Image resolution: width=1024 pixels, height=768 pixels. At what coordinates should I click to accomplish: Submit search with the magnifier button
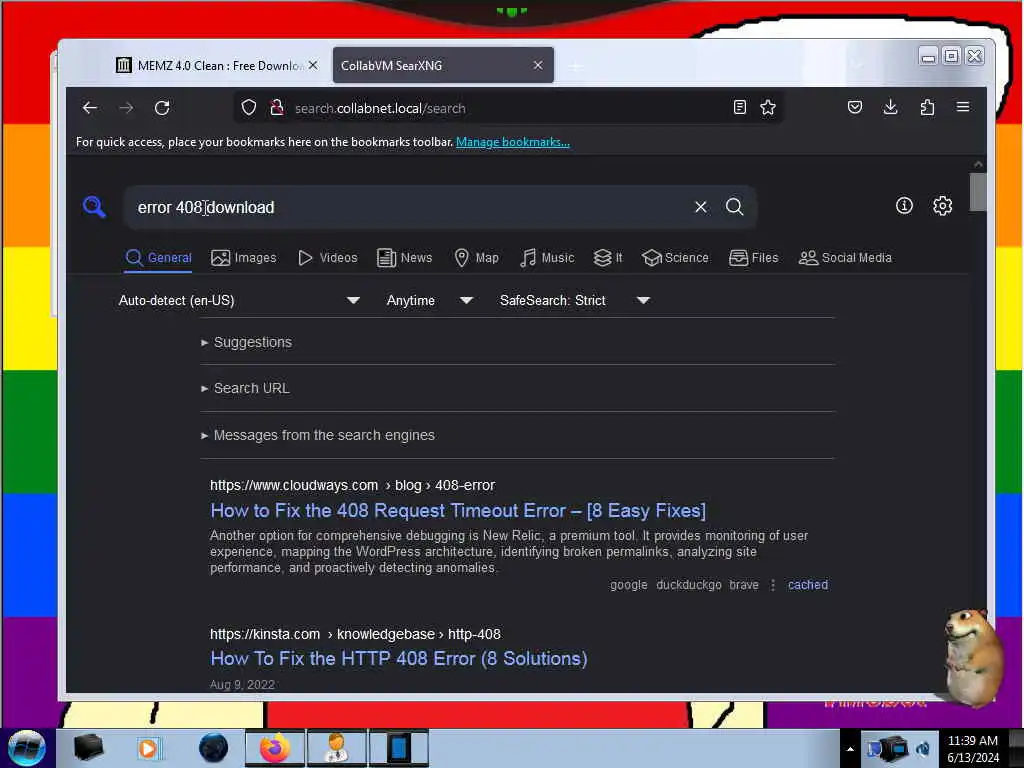click(x=735, y=207)
